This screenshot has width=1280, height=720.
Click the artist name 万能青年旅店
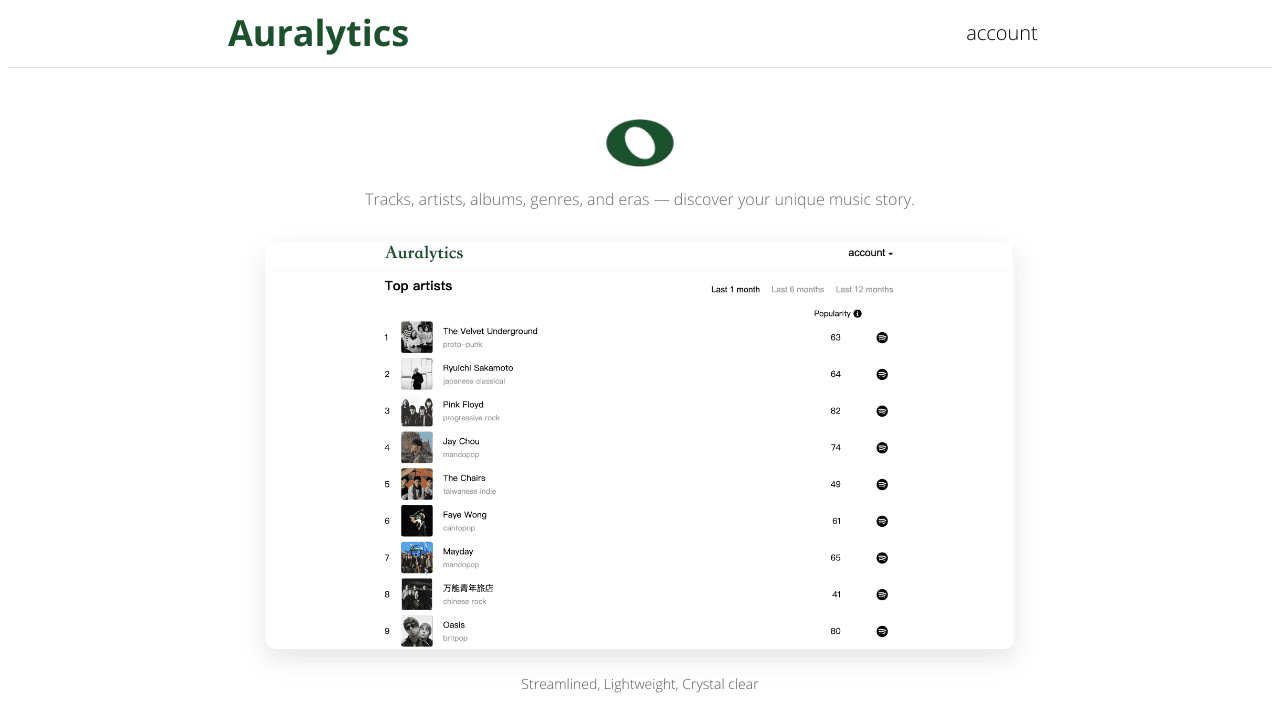click(468, 588)
